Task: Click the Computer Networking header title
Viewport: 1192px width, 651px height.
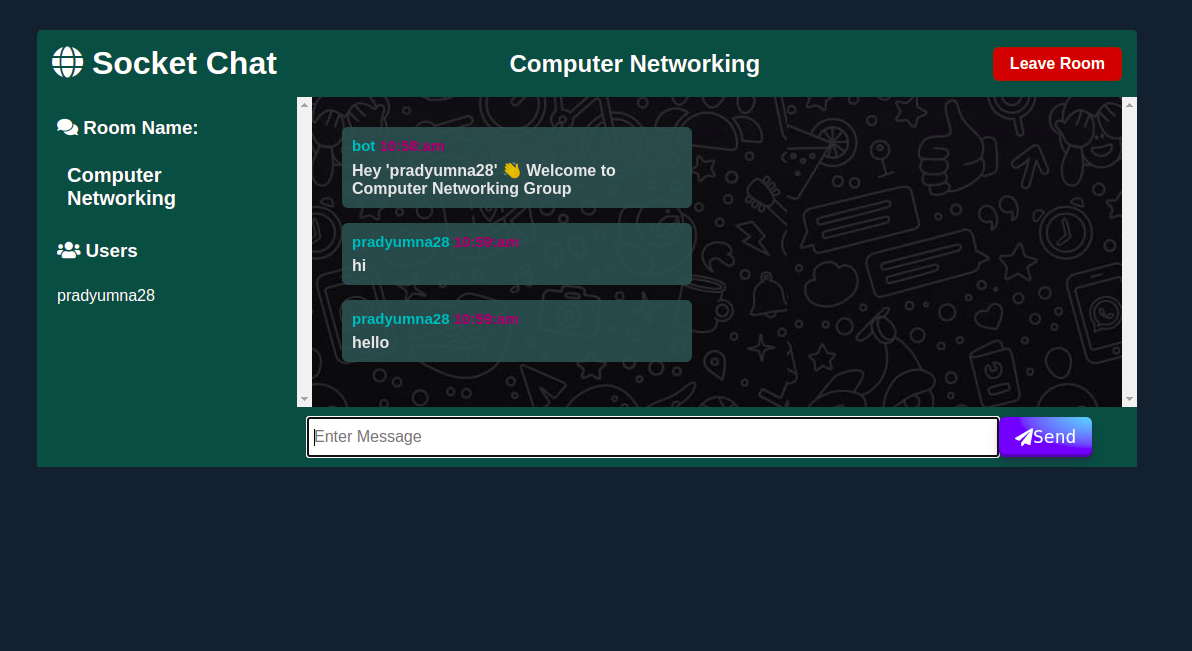Action: (x=634, y=64)
